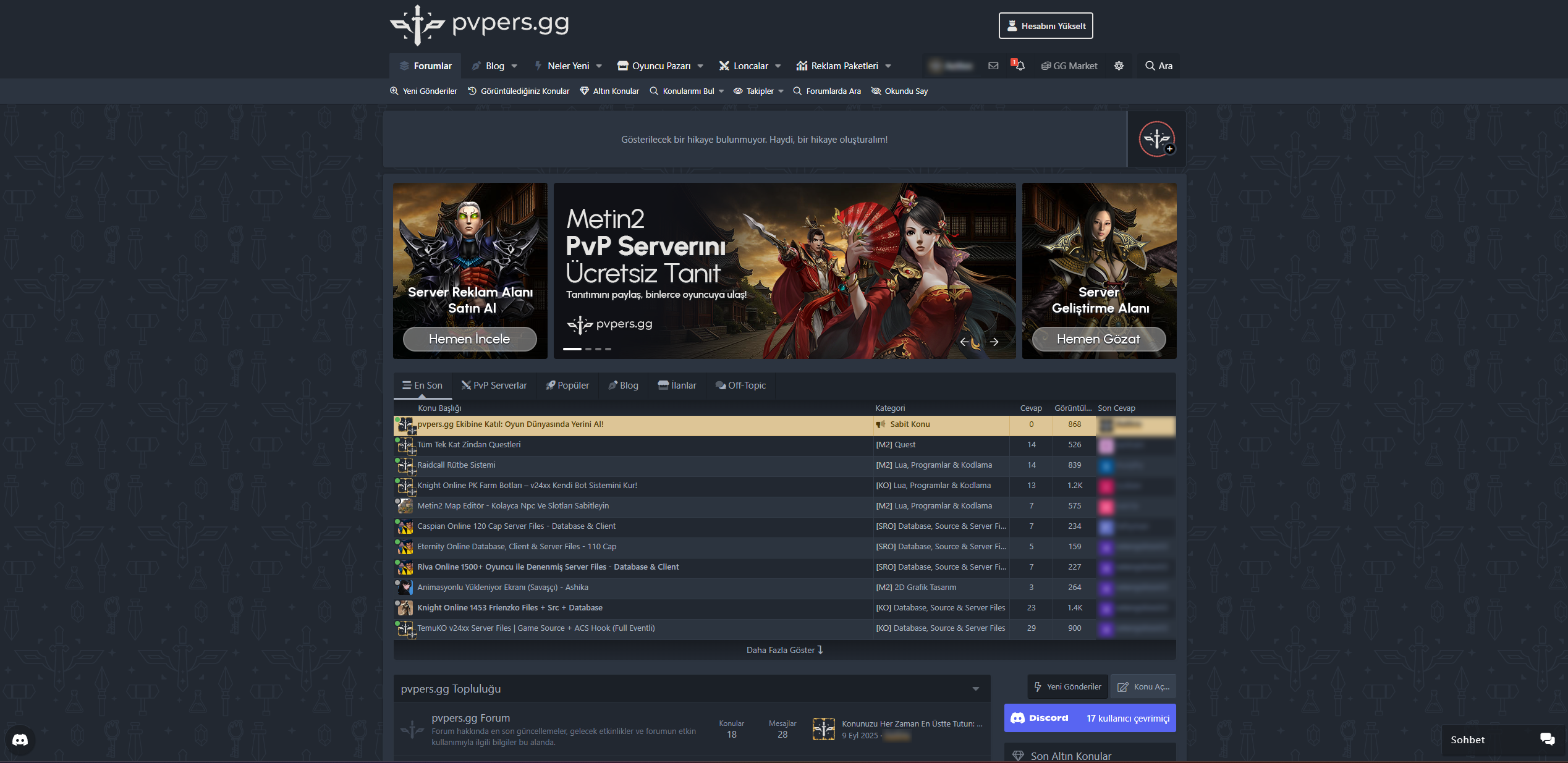Open GG Market link
This screenshot has width=1568, height=763.
click(x=1069, y=66)
